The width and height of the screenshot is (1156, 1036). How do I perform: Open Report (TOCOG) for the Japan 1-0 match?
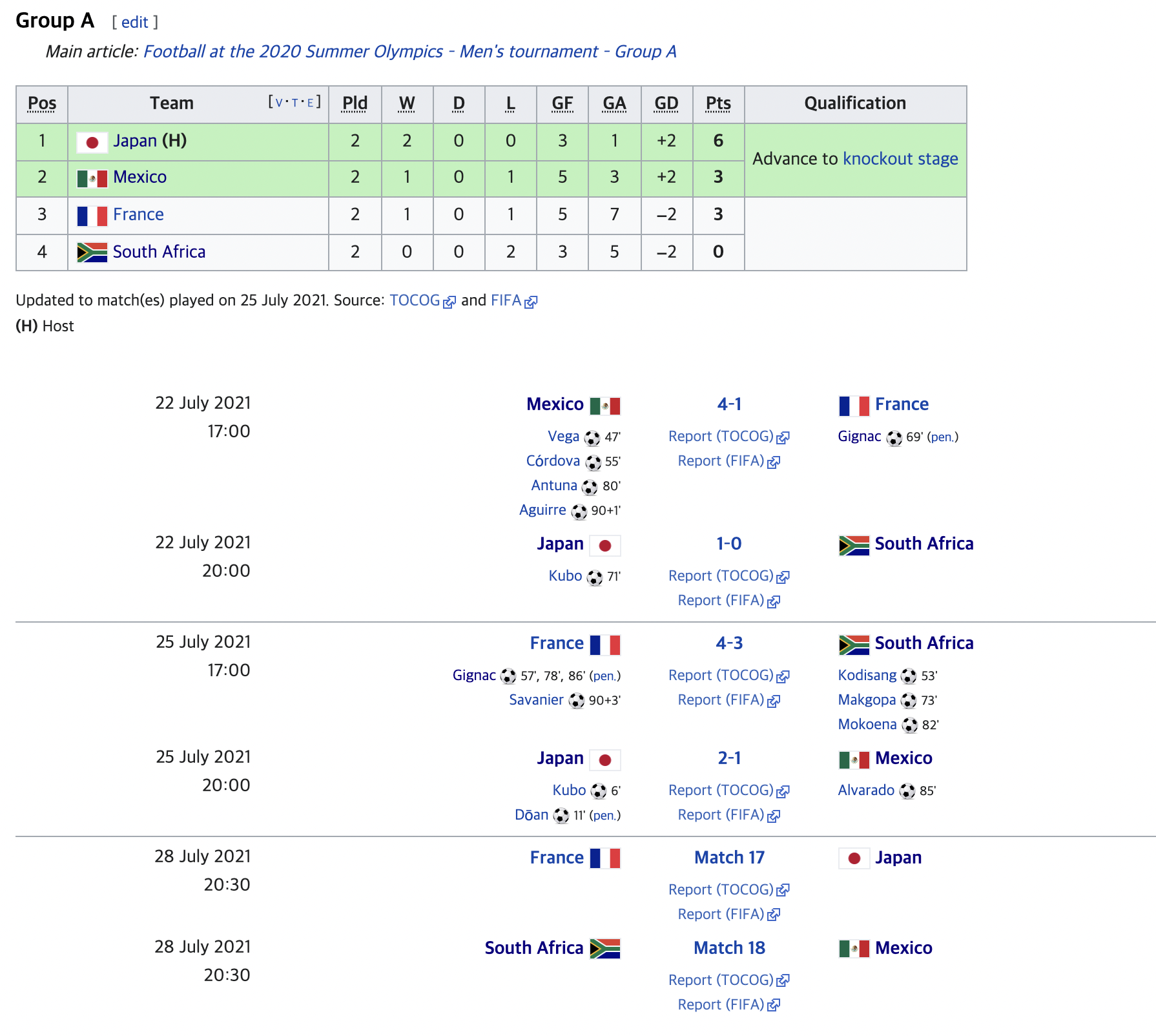(x=728, y=576)
